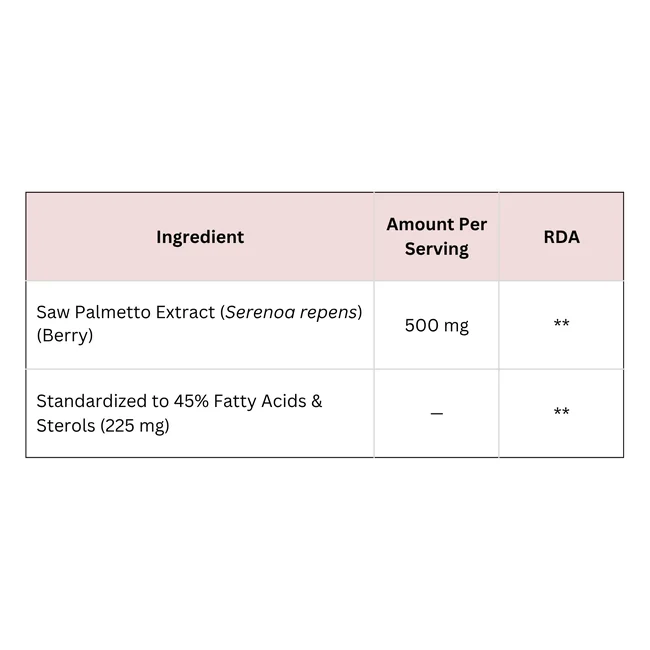Click the RDA asterisks in the Standardized row
The image size is (650, 650).
[x=561, y=413]
